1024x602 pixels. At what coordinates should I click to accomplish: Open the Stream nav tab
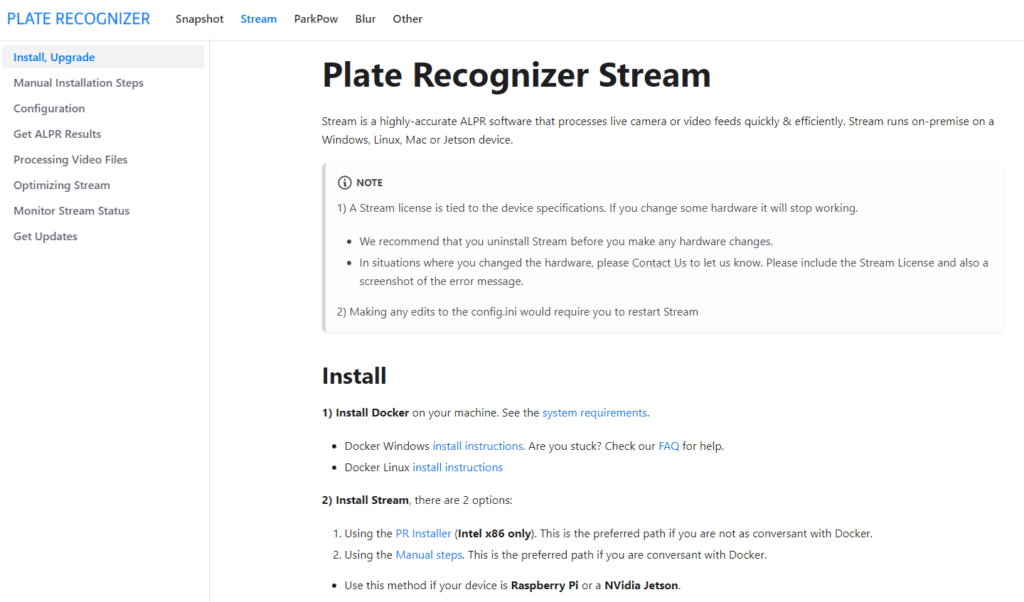[259, 19]
